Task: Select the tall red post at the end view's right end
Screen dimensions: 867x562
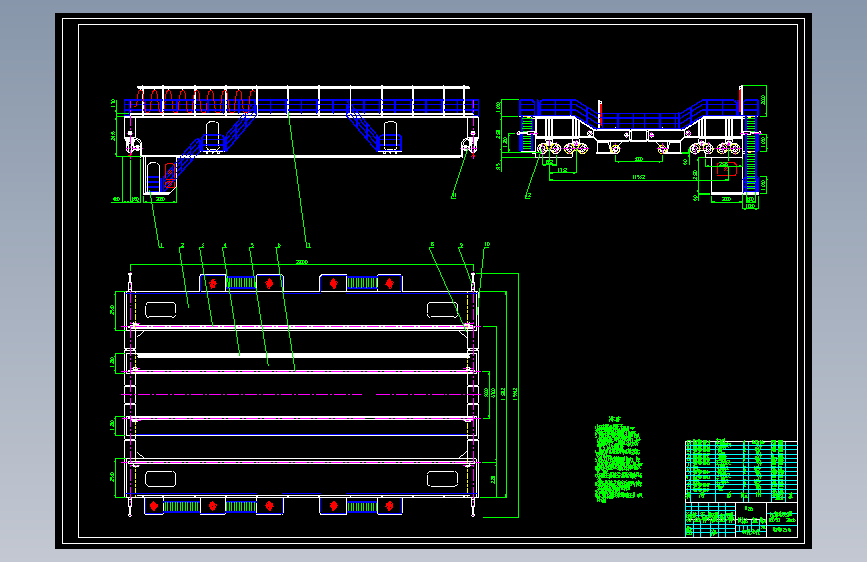Action: coord(740,100)
